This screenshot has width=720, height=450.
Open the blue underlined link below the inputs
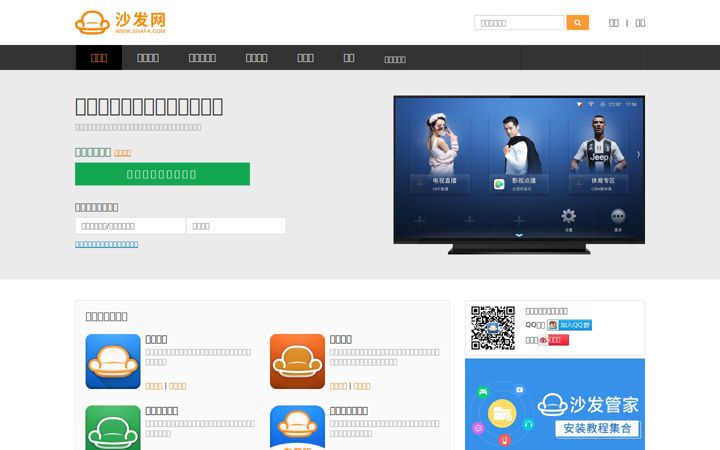(107, 244)
